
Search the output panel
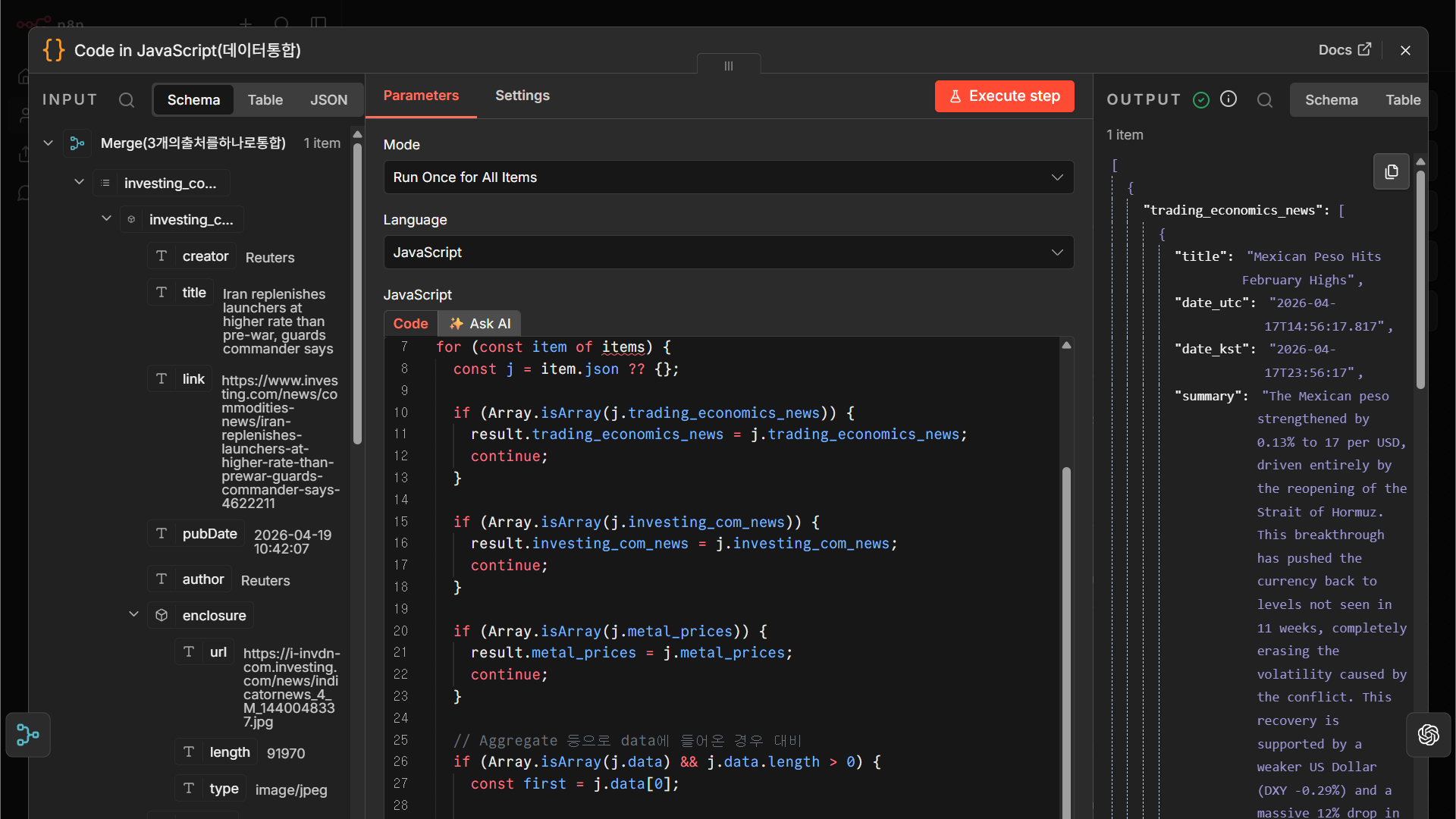tap(1265, 100)
